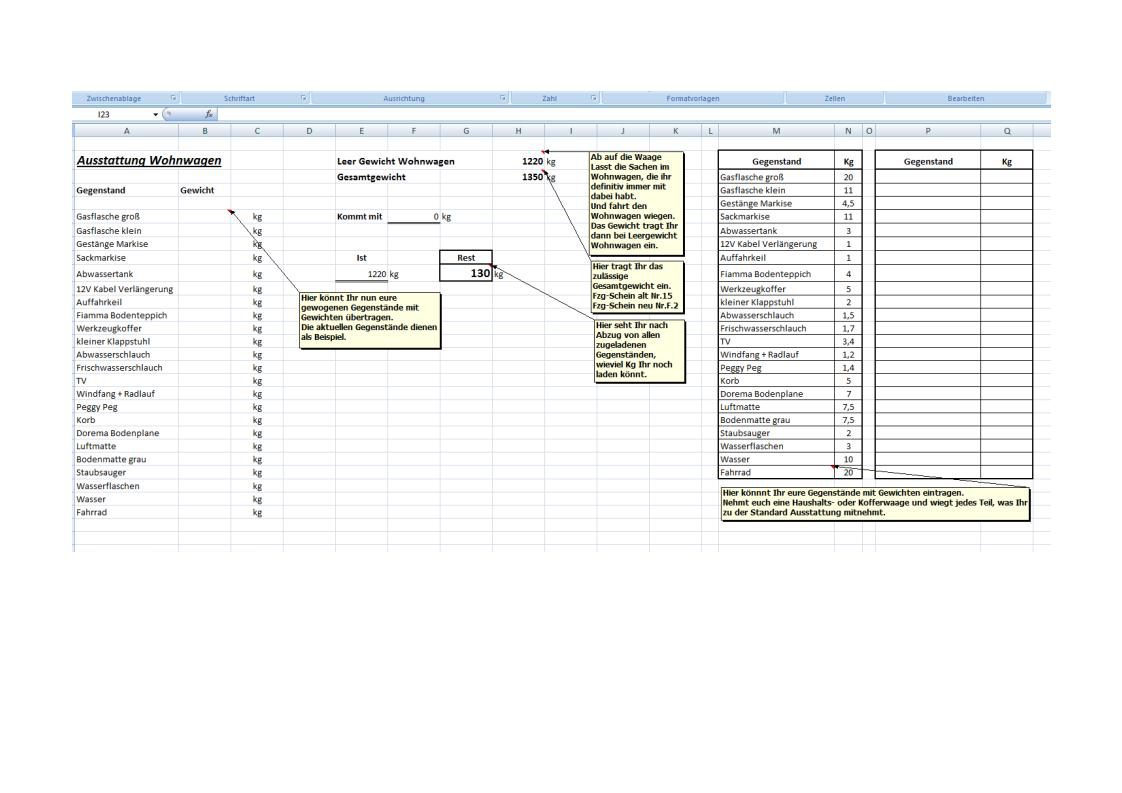
Task: Select column P header
Action: coord(928,131)
